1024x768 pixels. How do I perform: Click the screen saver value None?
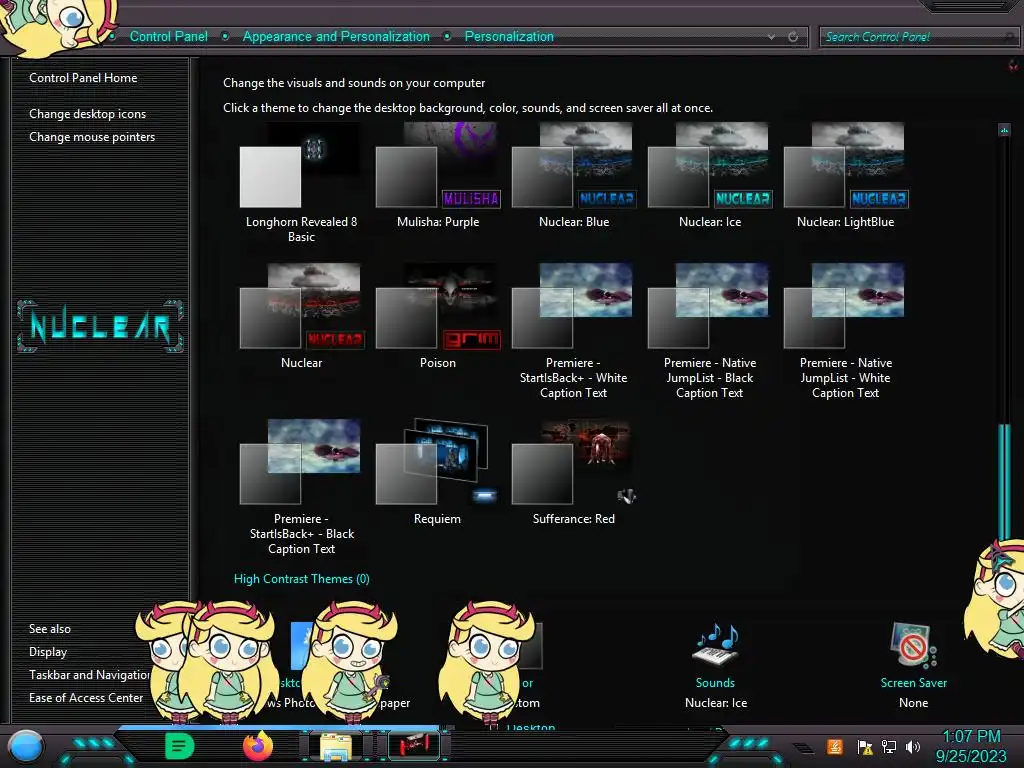point(913,703)
